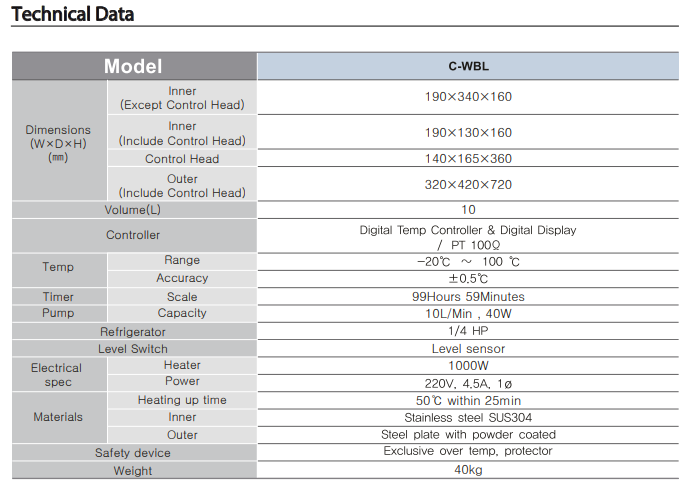Click the Heater 1000W value
685x487 pixels.
468,366
